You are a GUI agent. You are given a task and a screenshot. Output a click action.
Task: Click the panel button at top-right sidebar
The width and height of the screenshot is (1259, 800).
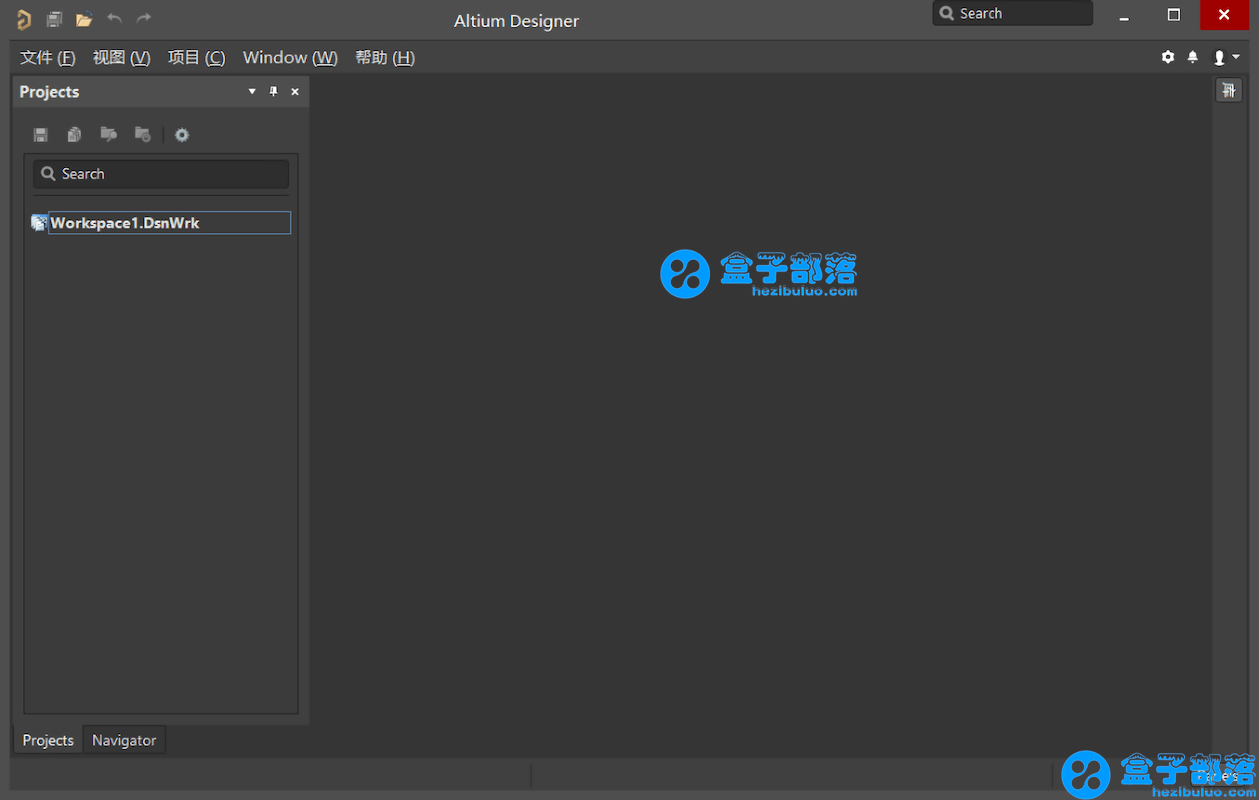(x=1228, y=90)
